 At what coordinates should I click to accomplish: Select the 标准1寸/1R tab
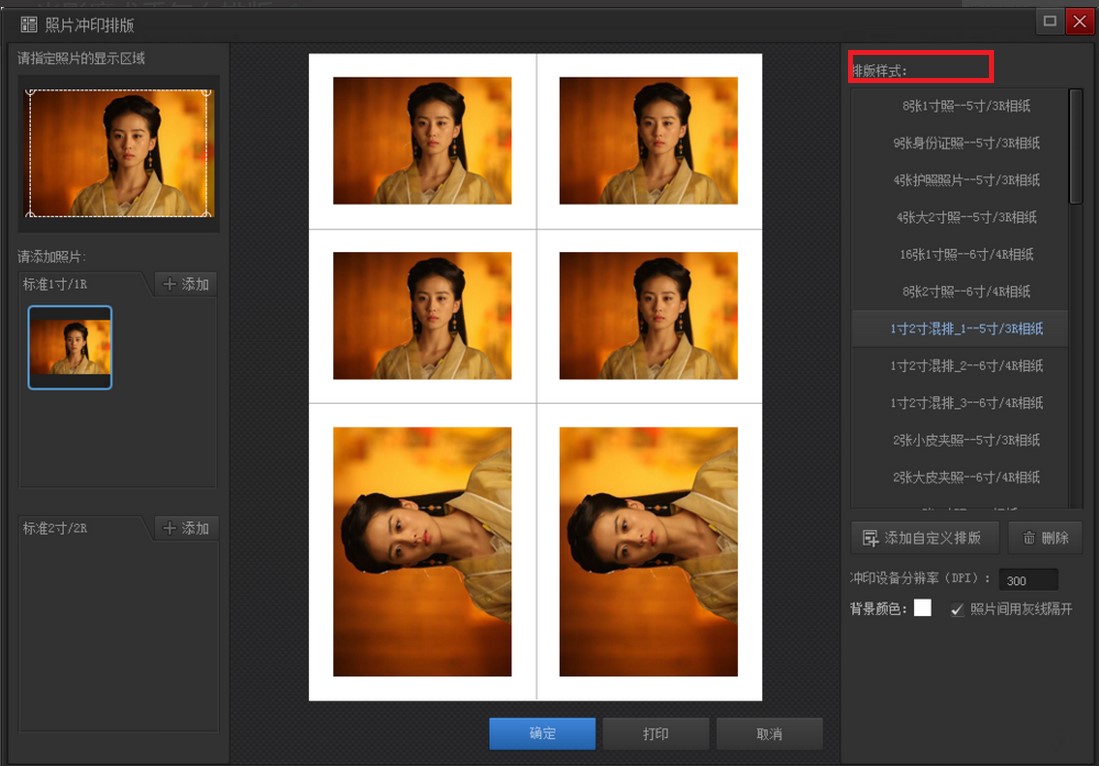pos(84,284)
